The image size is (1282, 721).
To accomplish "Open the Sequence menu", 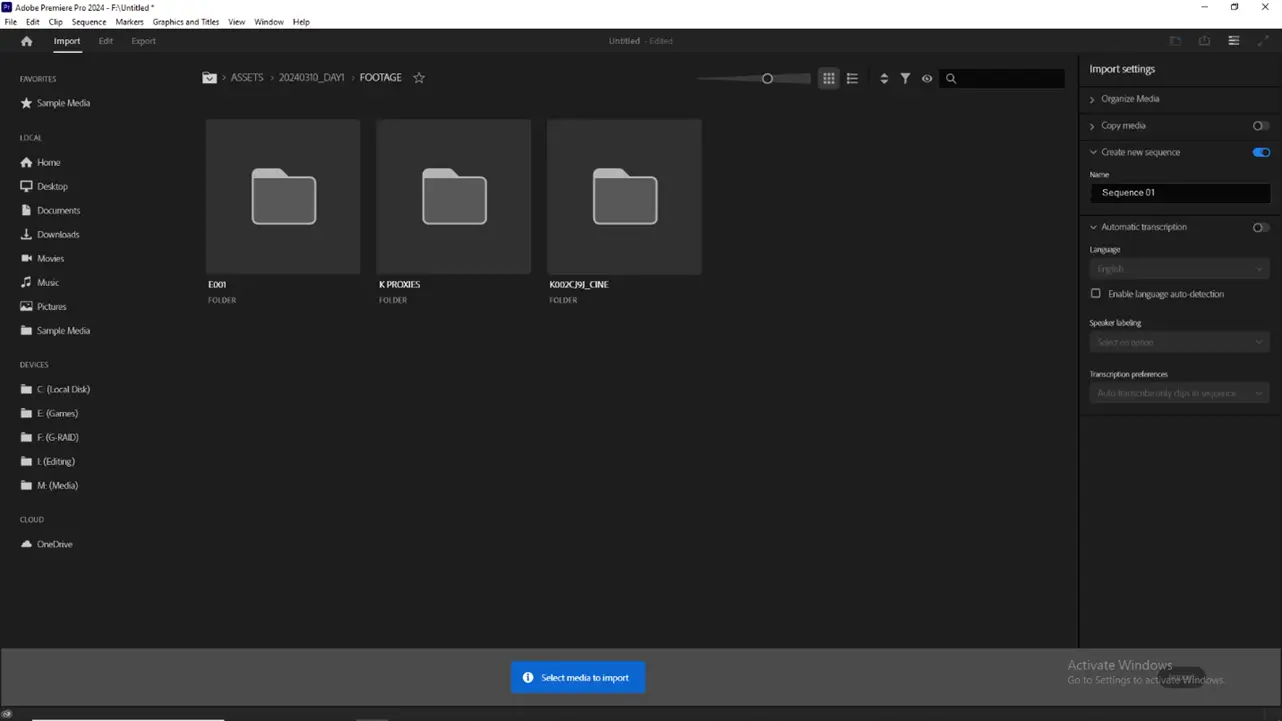I will 88,22.
